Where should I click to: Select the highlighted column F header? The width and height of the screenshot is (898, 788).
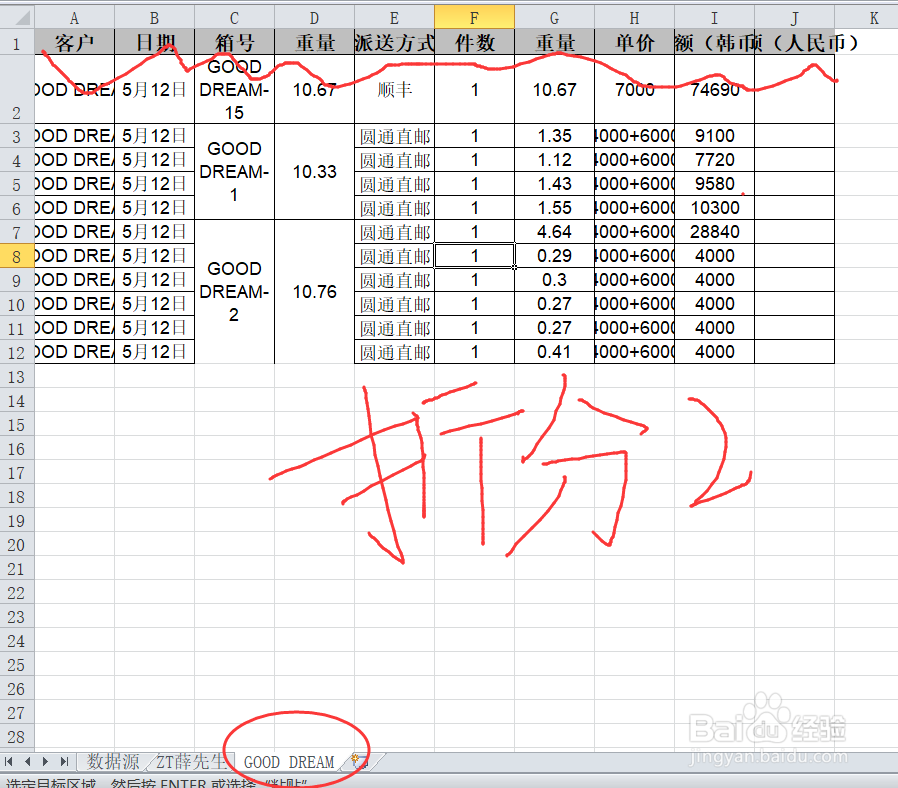[474, 16]
